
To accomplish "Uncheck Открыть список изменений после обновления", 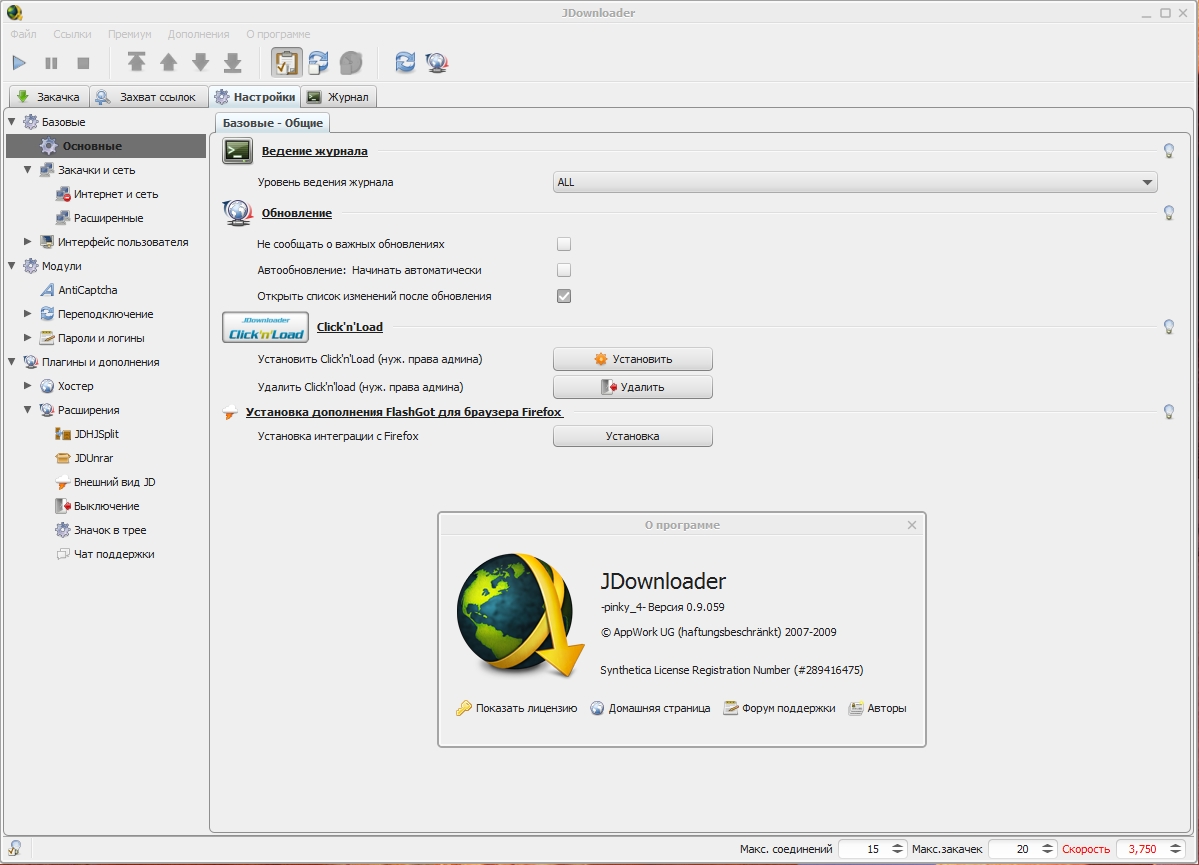I will [x=564, y=296].
